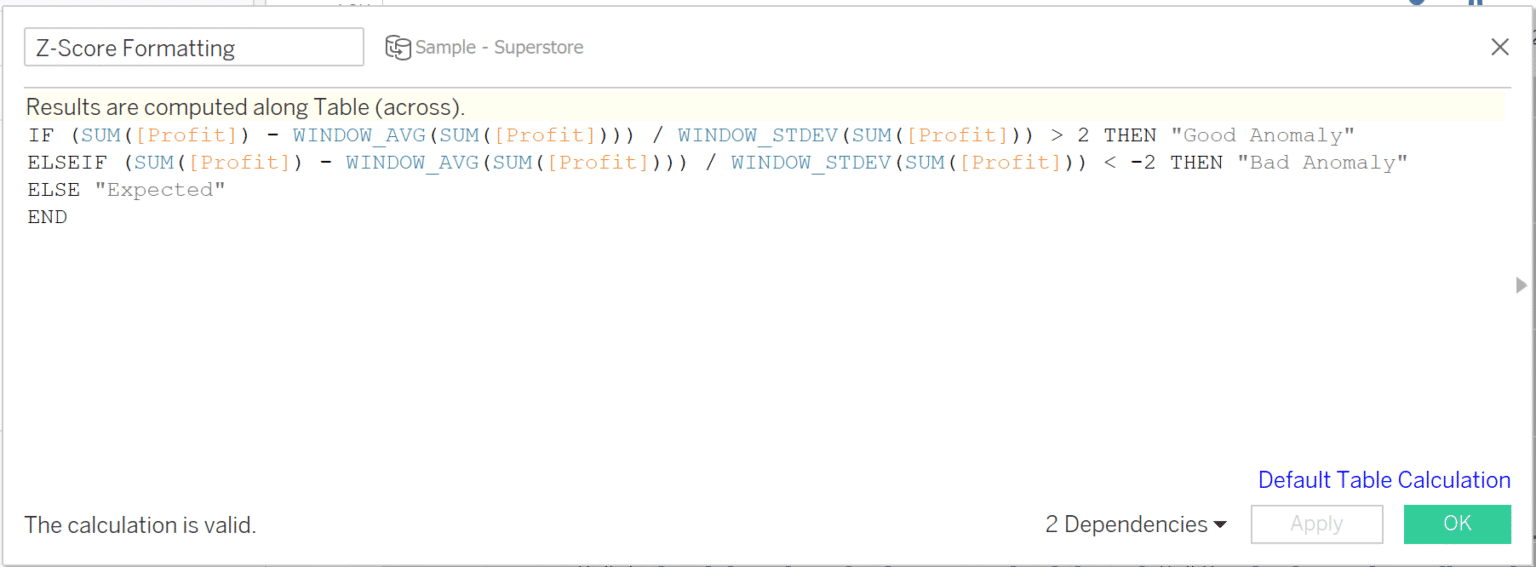Click the Sample - Superstore data source icon

tap(398, 48)
